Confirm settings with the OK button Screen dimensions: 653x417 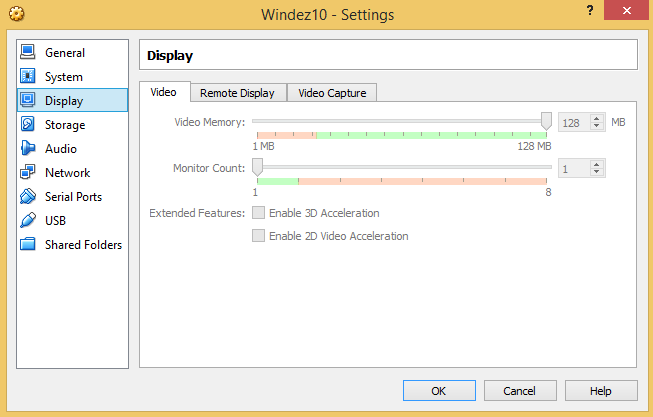coord(439,390)
